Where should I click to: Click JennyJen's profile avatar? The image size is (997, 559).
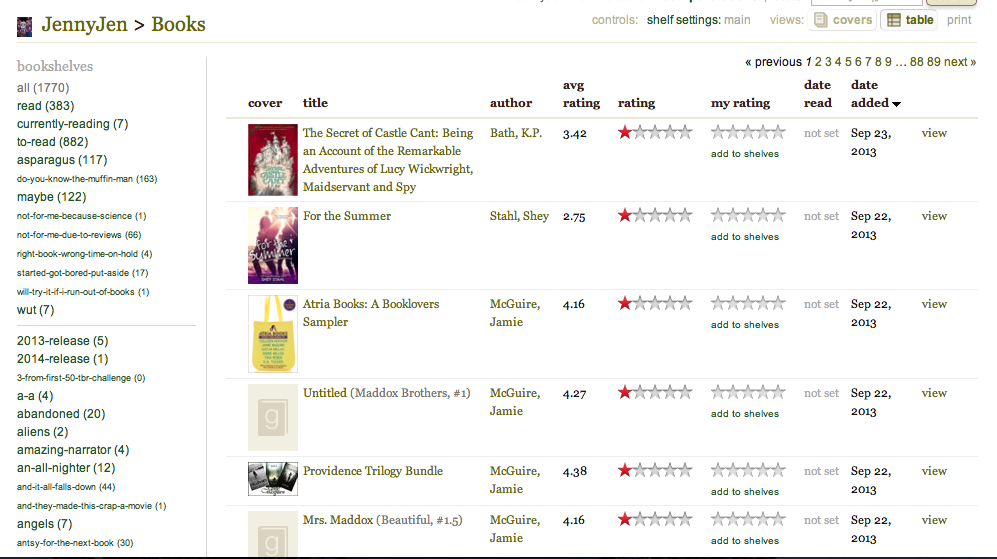[25, 26]
